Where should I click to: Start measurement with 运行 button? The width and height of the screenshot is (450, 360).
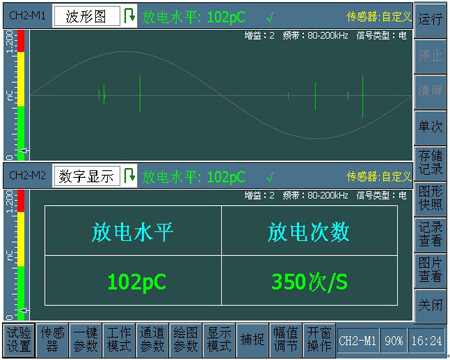(x=430, y=20)
